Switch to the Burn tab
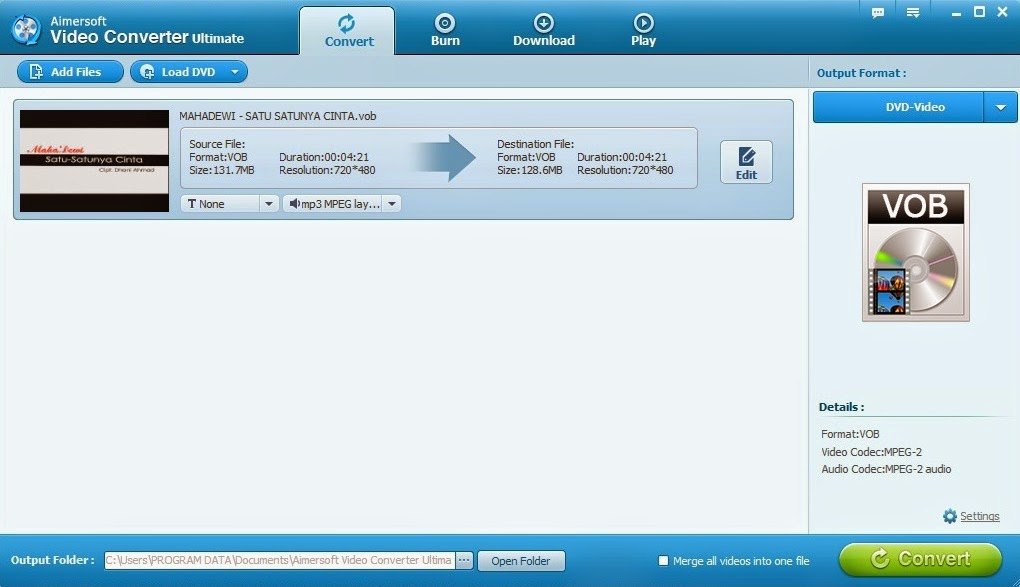This screenshot has height=587, width=1020. 445,31
